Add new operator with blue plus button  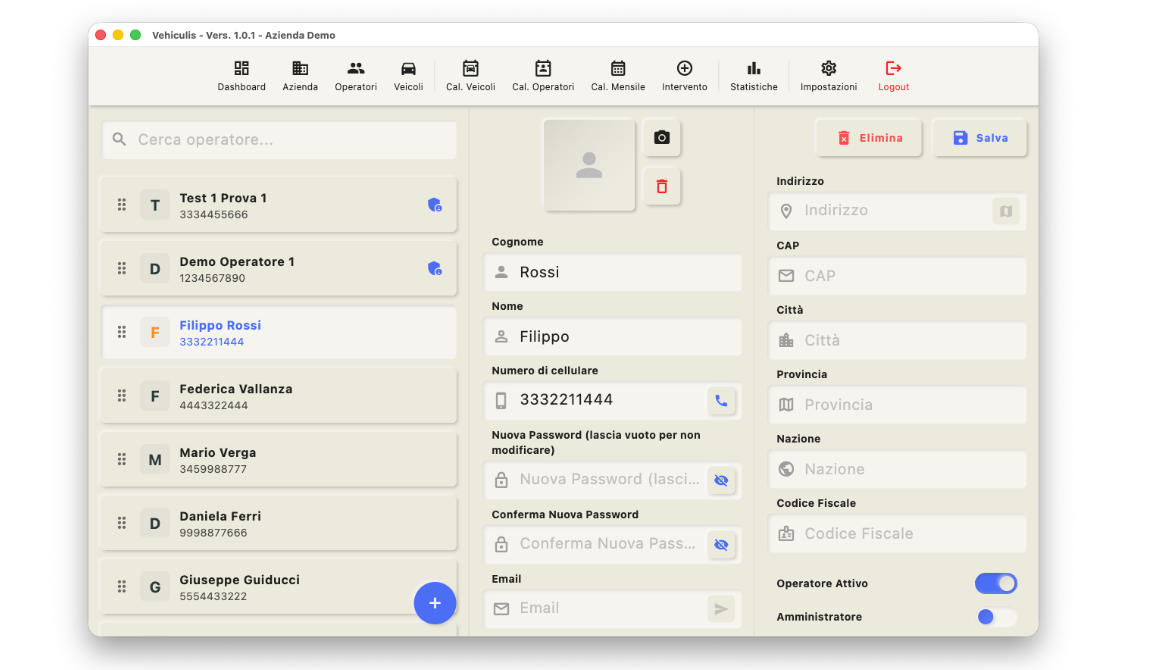(x=435, y=602)
